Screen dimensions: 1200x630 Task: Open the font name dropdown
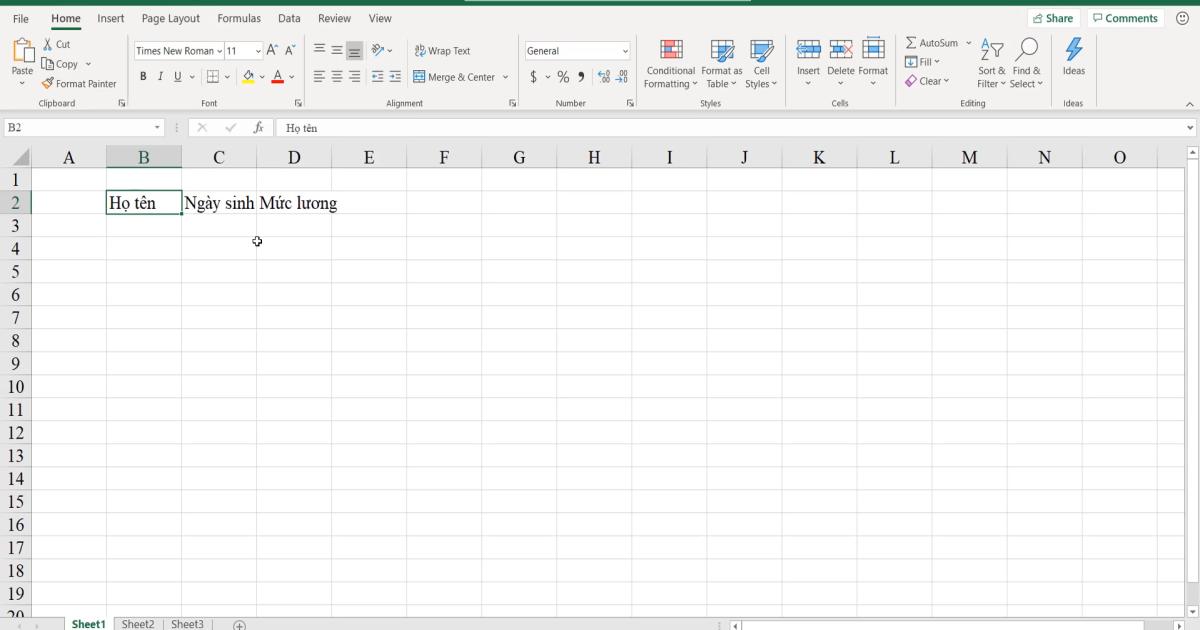220,50
